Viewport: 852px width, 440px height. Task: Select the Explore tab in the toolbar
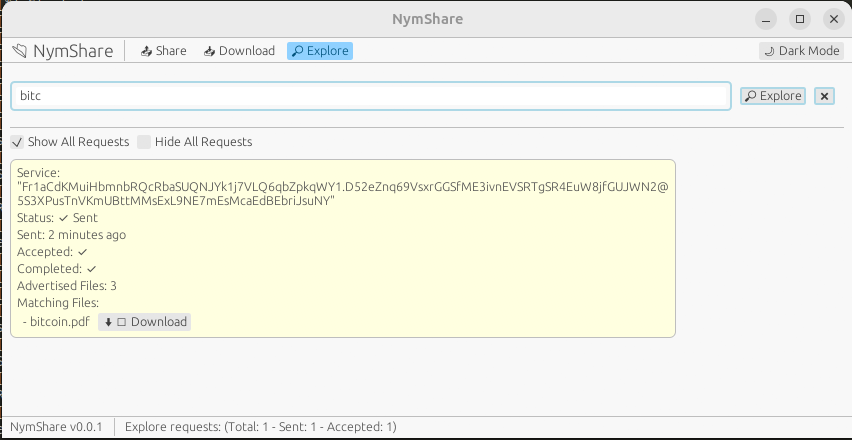319,51
